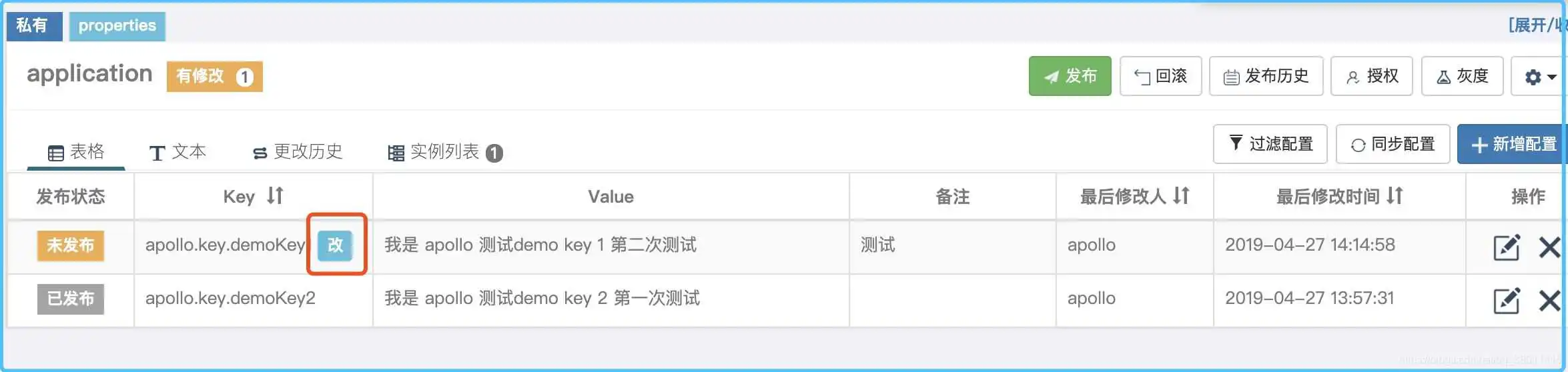This screenshot has width=1568, height=372.
Task: Click the blue 改 badge next to demoKey
Action: pos(335,245)
